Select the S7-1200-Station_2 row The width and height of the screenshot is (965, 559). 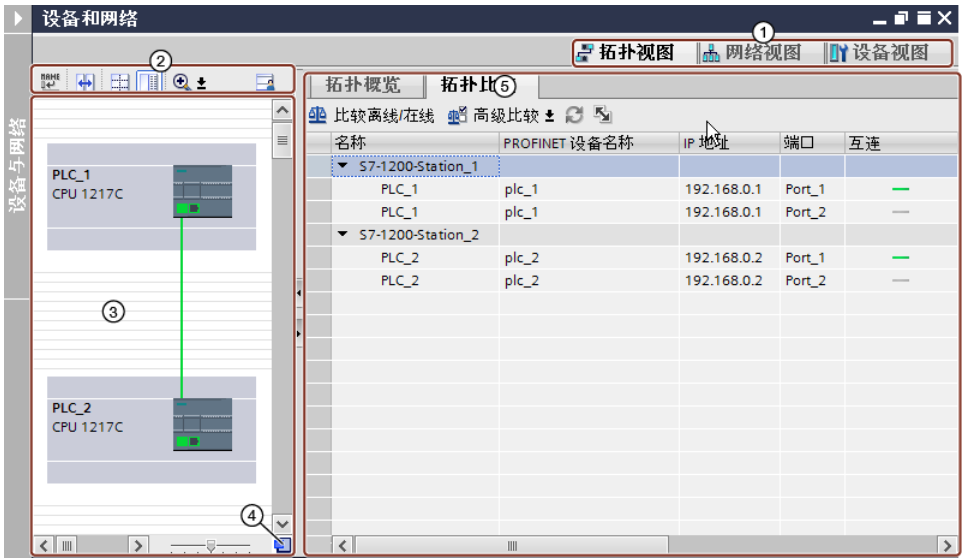(x=632, y=235)
